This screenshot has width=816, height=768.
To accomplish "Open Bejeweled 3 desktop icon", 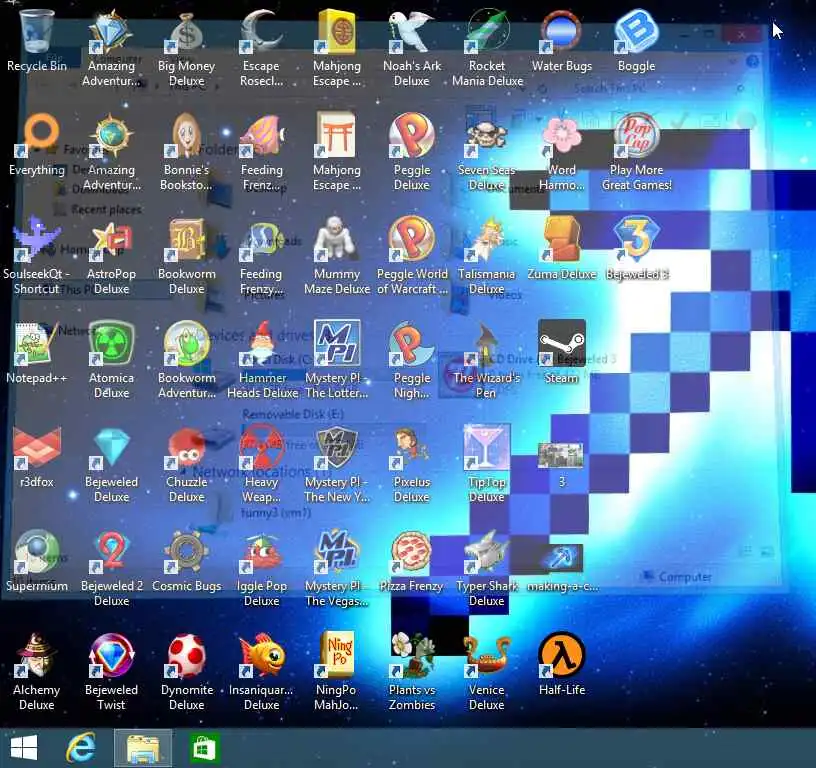I will (x=636, y=240).
